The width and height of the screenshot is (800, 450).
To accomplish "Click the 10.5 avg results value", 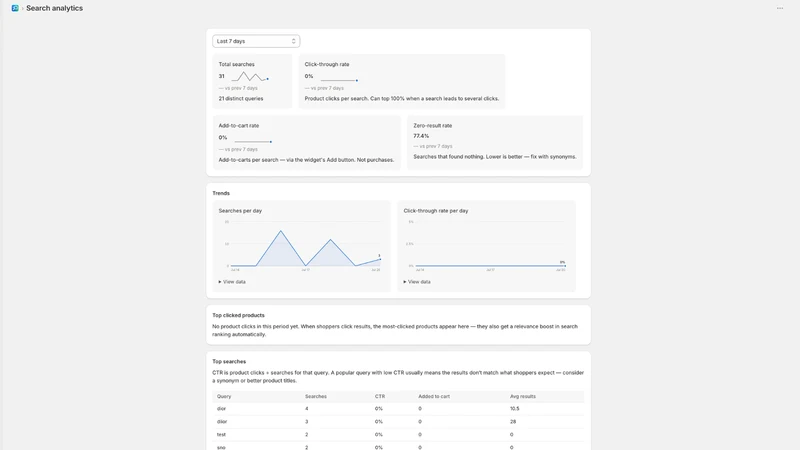I will pyautogui.click(x=514, y=409).
